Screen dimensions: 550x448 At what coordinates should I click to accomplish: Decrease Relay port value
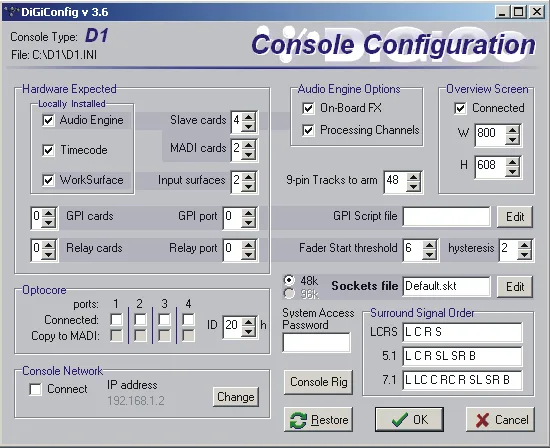(x=248, y=254)
